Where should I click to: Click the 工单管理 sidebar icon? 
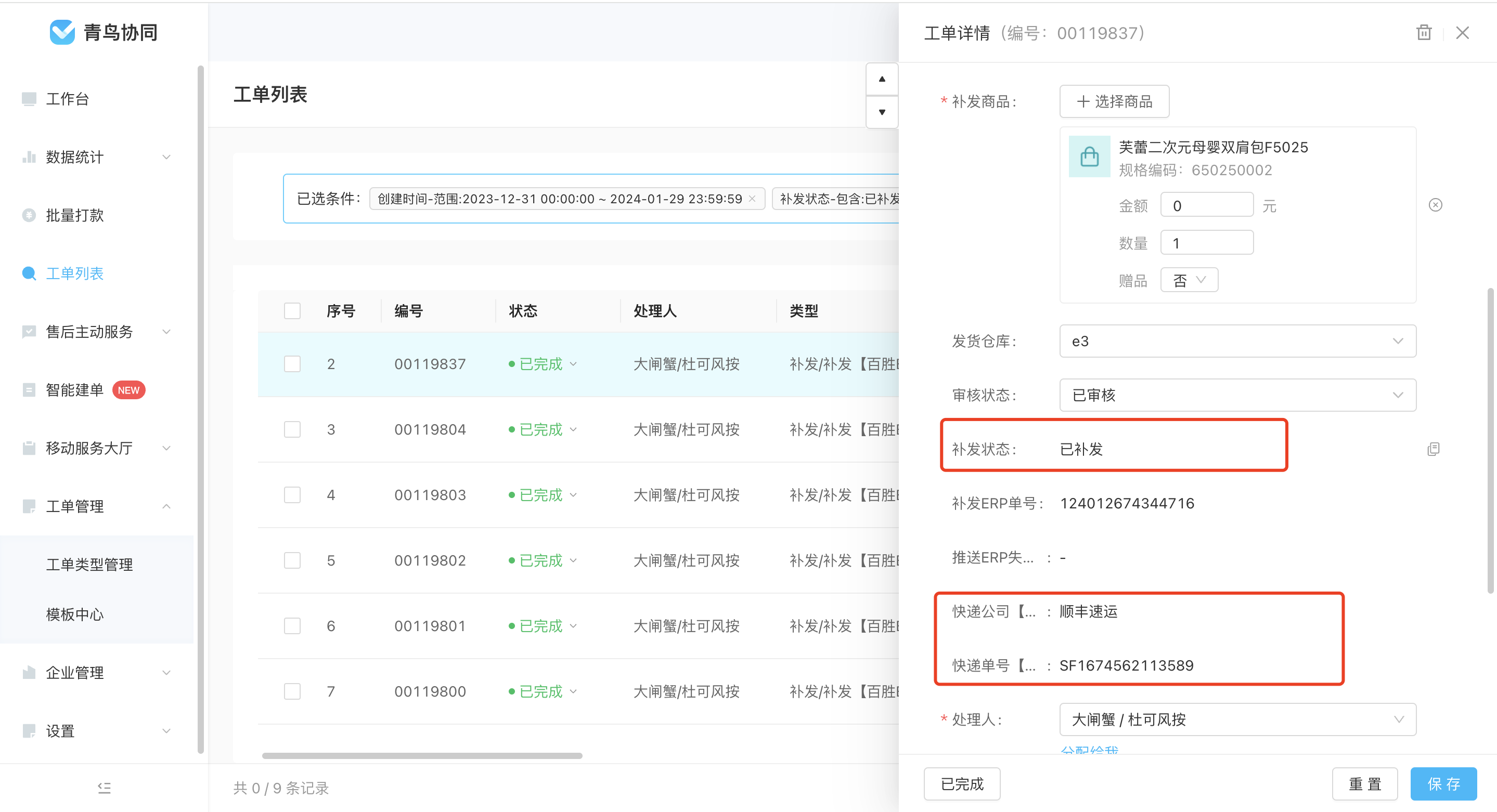(29, 506)
